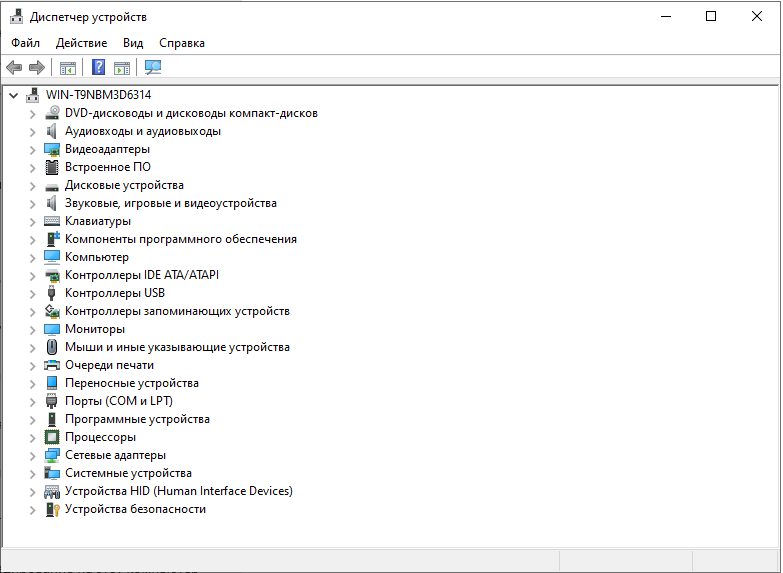Click the Встроенное ПО firmware chip icon
The image size is (783, 573).
[52, 167]
